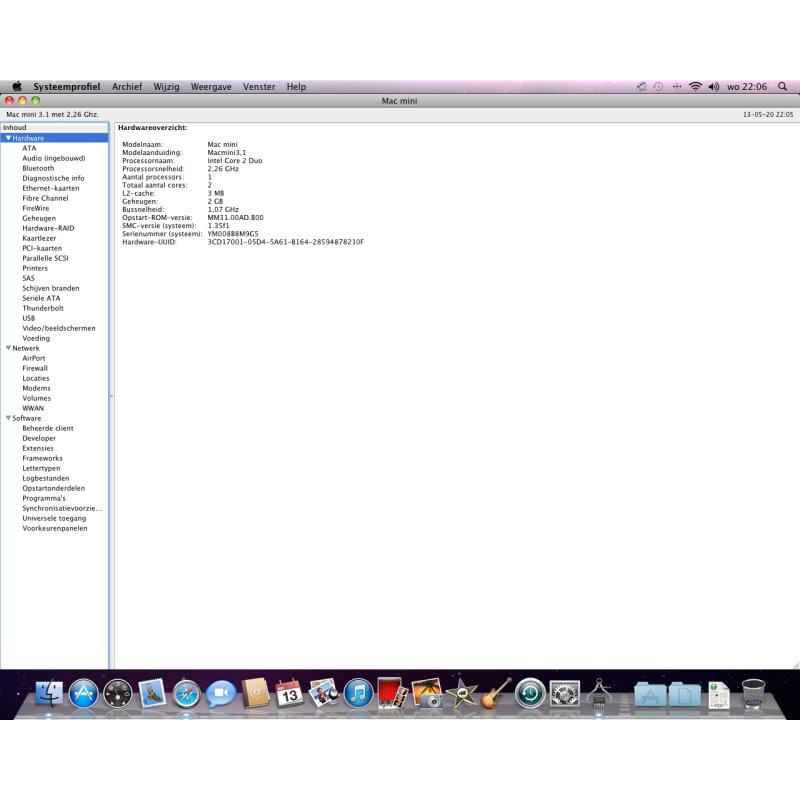Open iPhoto in the Dock
Viewport: 800px width, 800px height.
pos(427,693)
